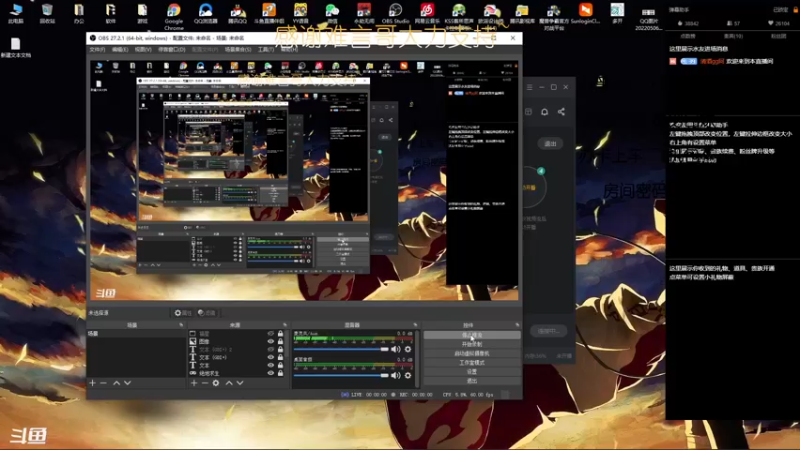Pop out the 混音器 dock panel

pos(415,325)
